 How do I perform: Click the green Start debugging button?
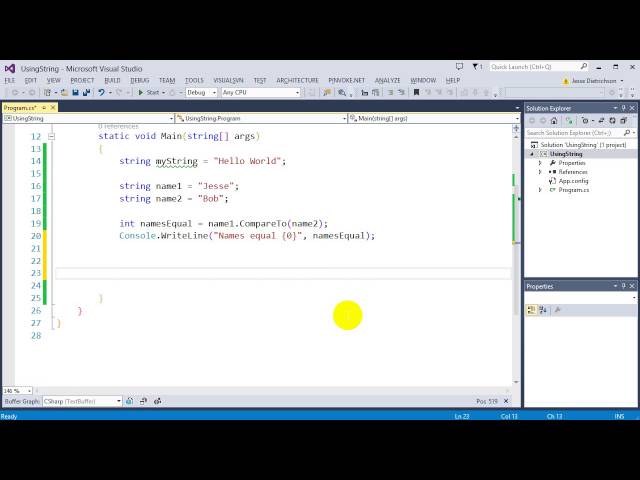tap(149, 93)
